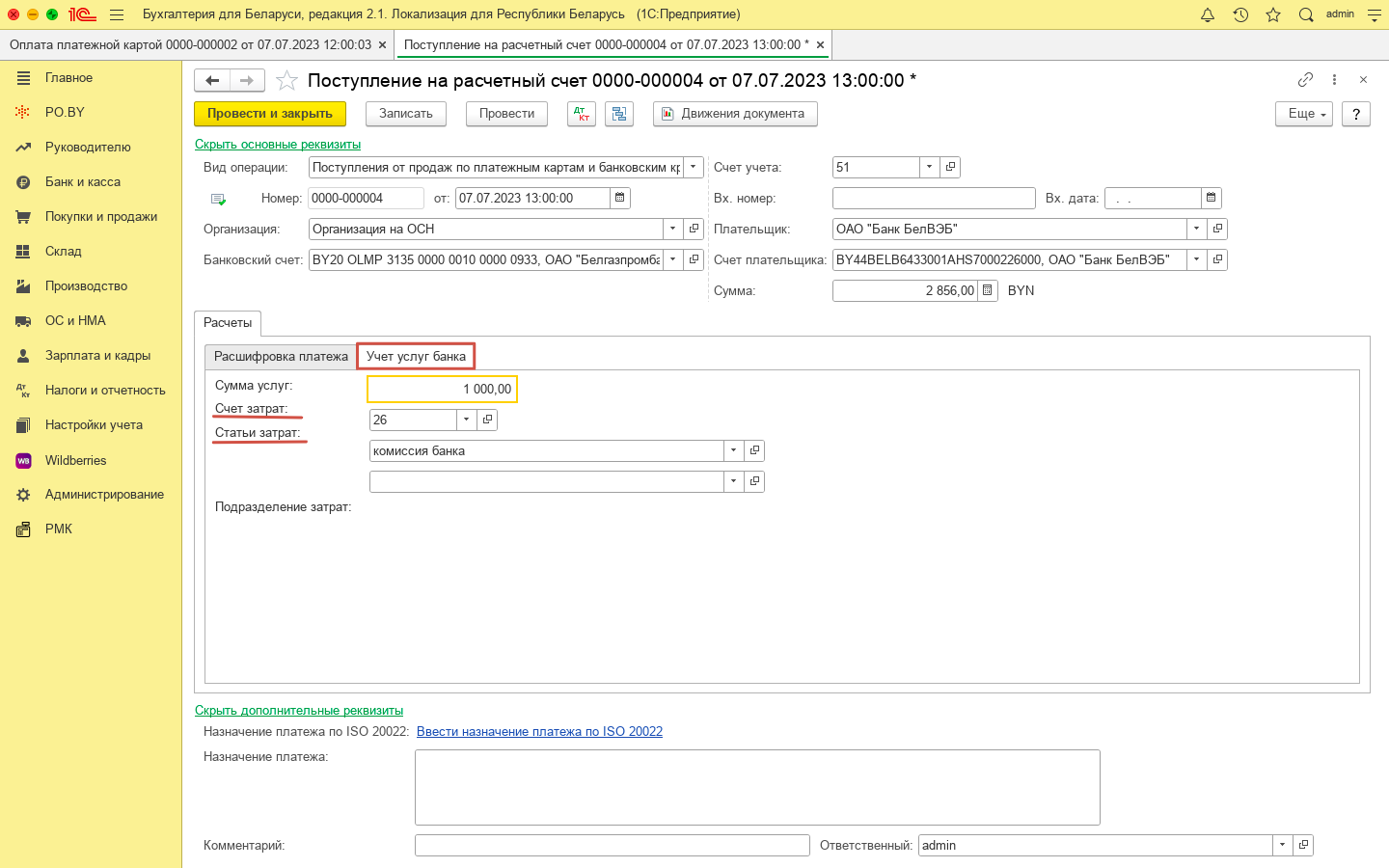Expand Счет учета dropdown
The height and width of the screenshot is (868, 1389).
pyautogui.click(x=929, y=167)
